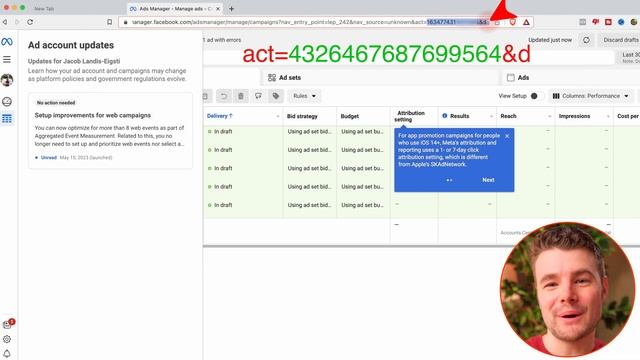Click the Brave rewards triangle icon
This screenshot has height=360, width=640.
(527, 22)
